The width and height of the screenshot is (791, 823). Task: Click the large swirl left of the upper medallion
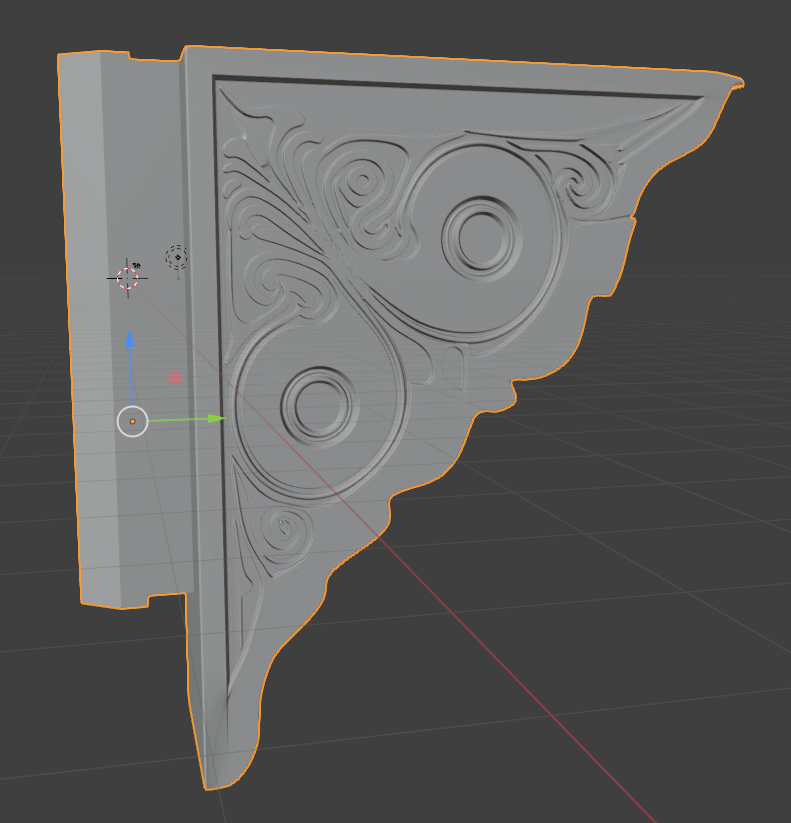point(358,190)
